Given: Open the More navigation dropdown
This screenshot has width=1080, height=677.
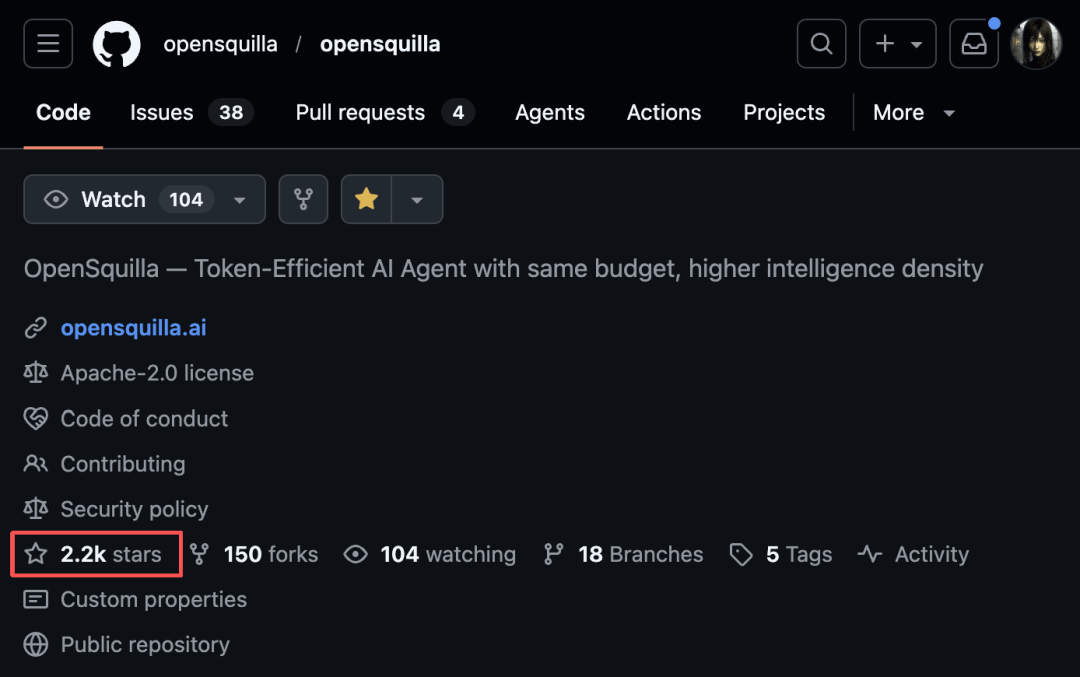Looking at the screenshot, I should pos(914,112).
